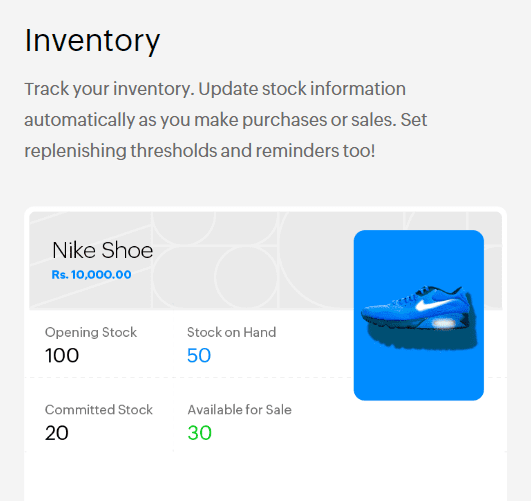Click the Stock on Hand label

(232, 332)
